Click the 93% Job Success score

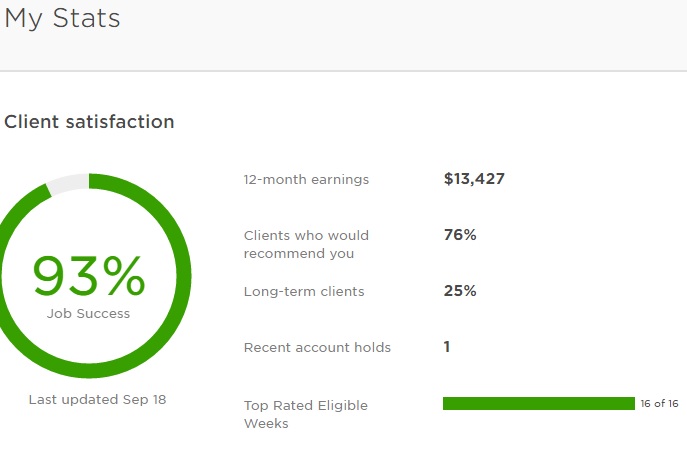tap(88, 276)
